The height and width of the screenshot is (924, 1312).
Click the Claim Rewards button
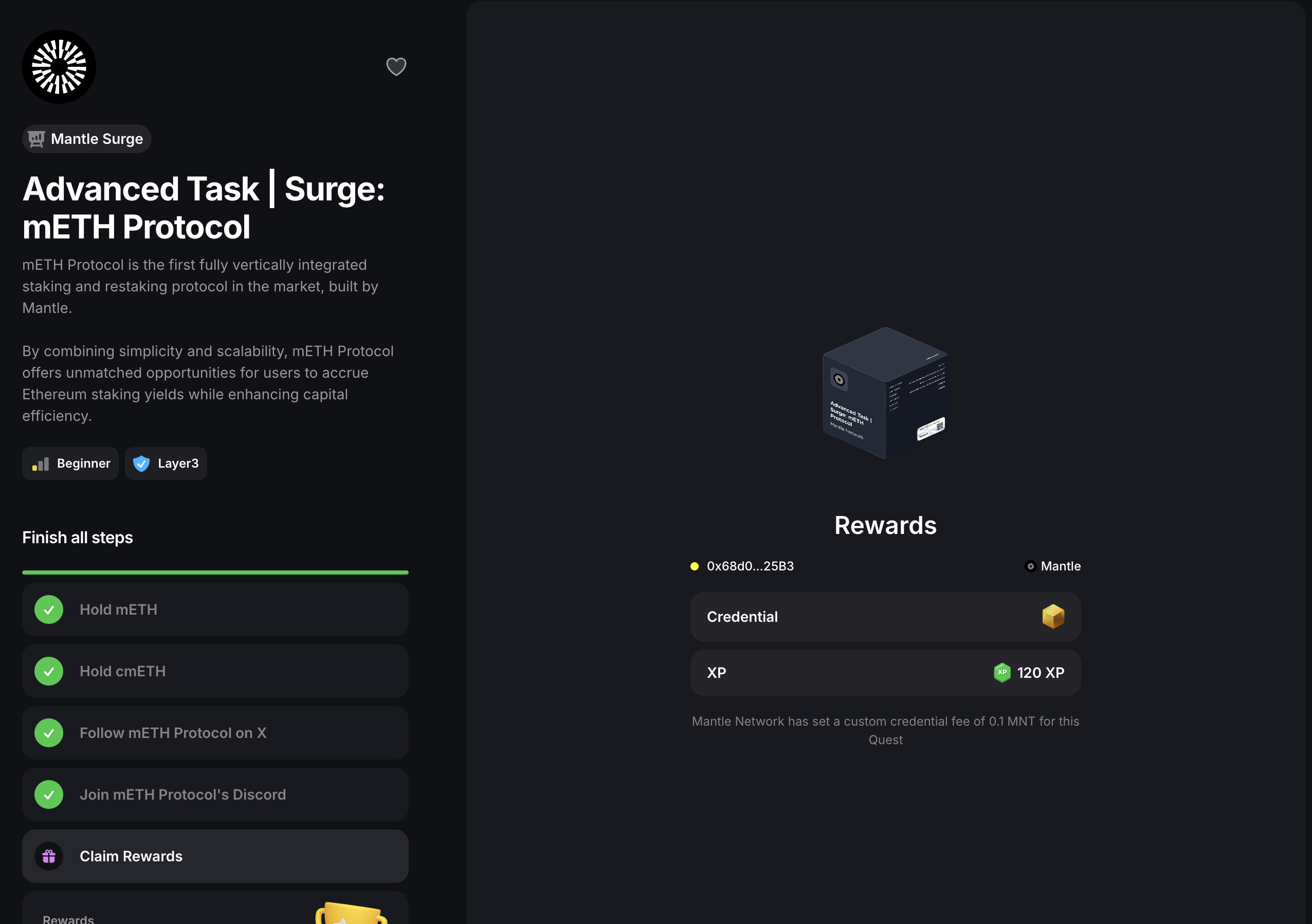(x=215, y=856)
